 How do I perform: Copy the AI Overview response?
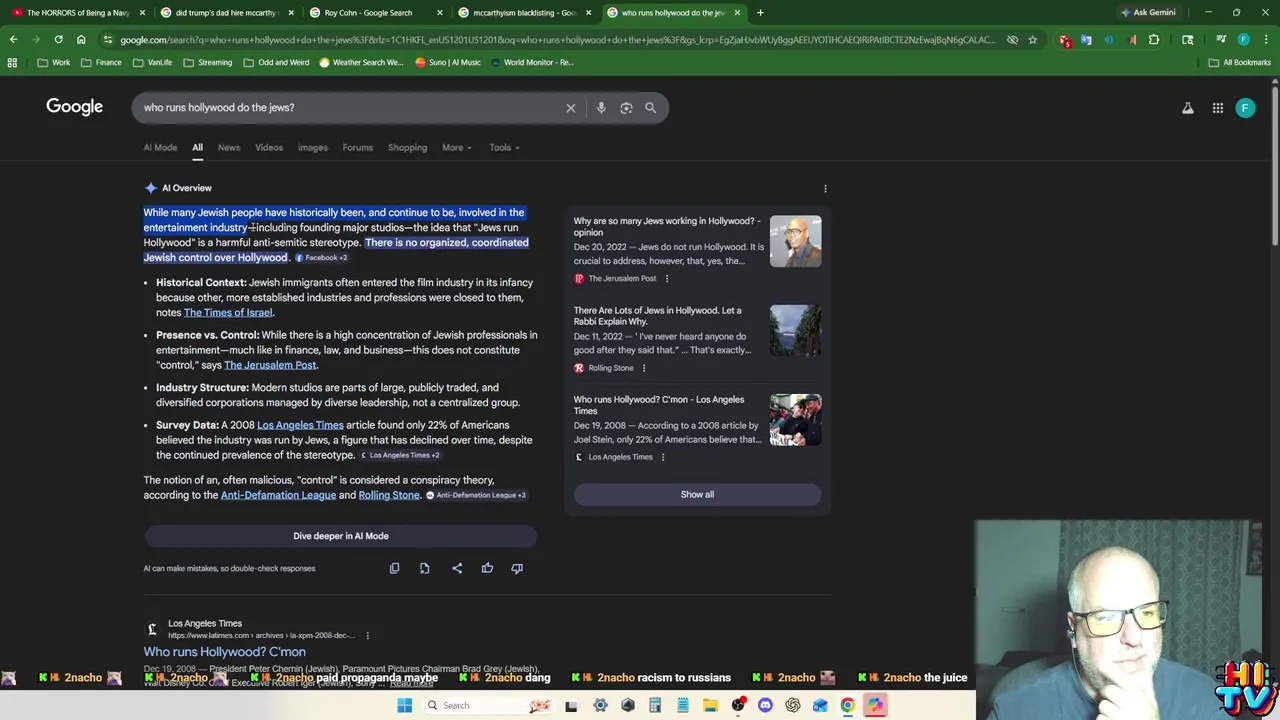pyautogui.click(x=394, y=568)
